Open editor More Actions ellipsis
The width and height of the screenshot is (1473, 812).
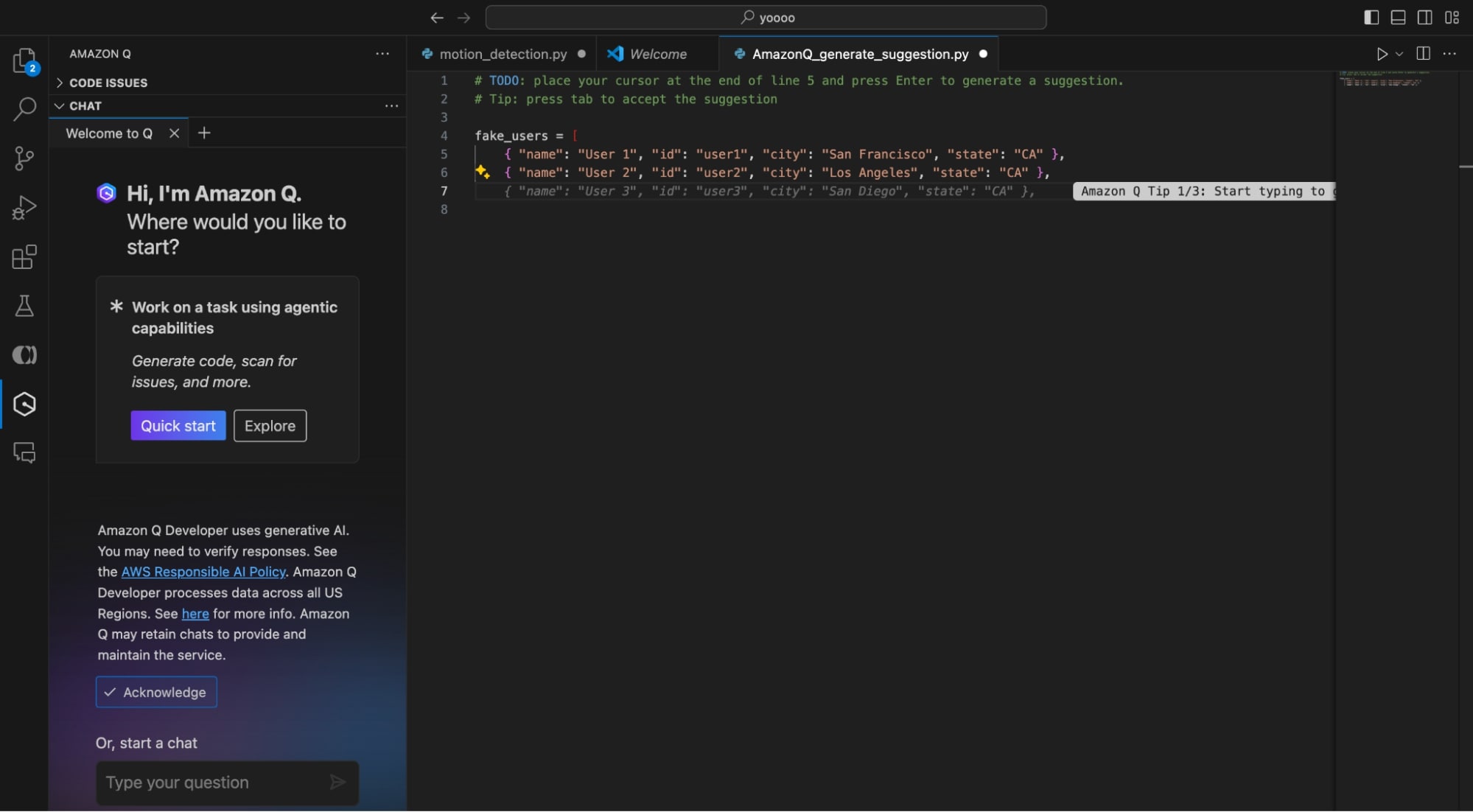click(x=1449, y=54)
